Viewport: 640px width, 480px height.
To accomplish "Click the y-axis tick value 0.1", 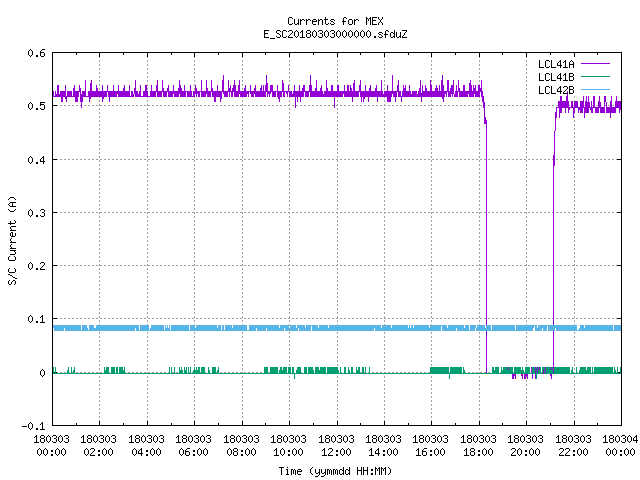I will (36, 319).
